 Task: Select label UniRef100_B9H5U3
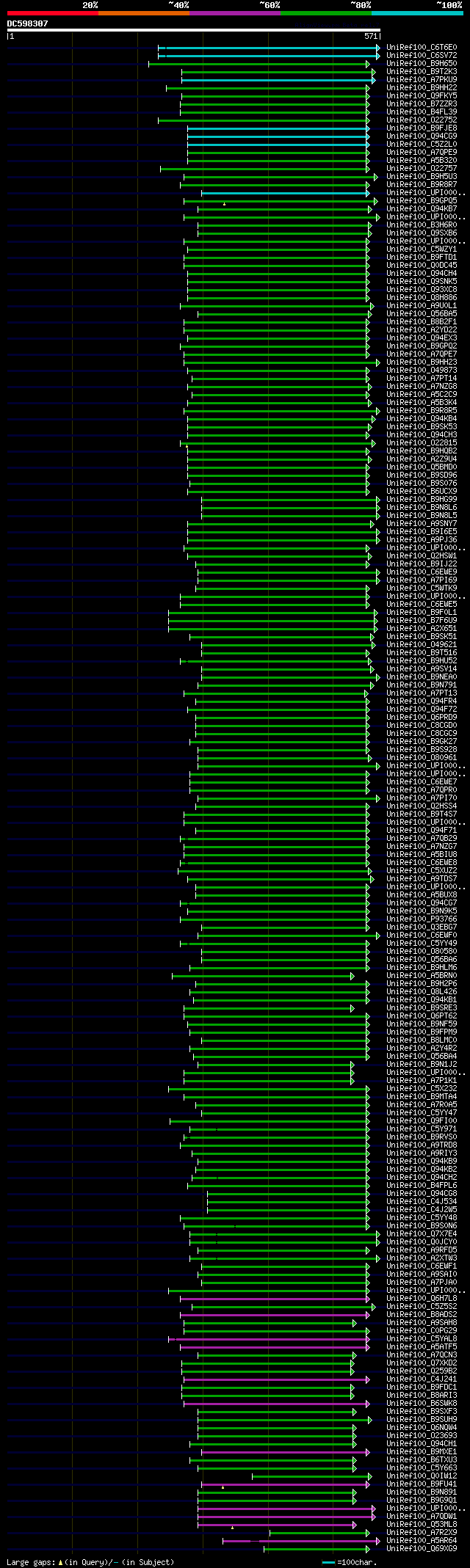422,177
